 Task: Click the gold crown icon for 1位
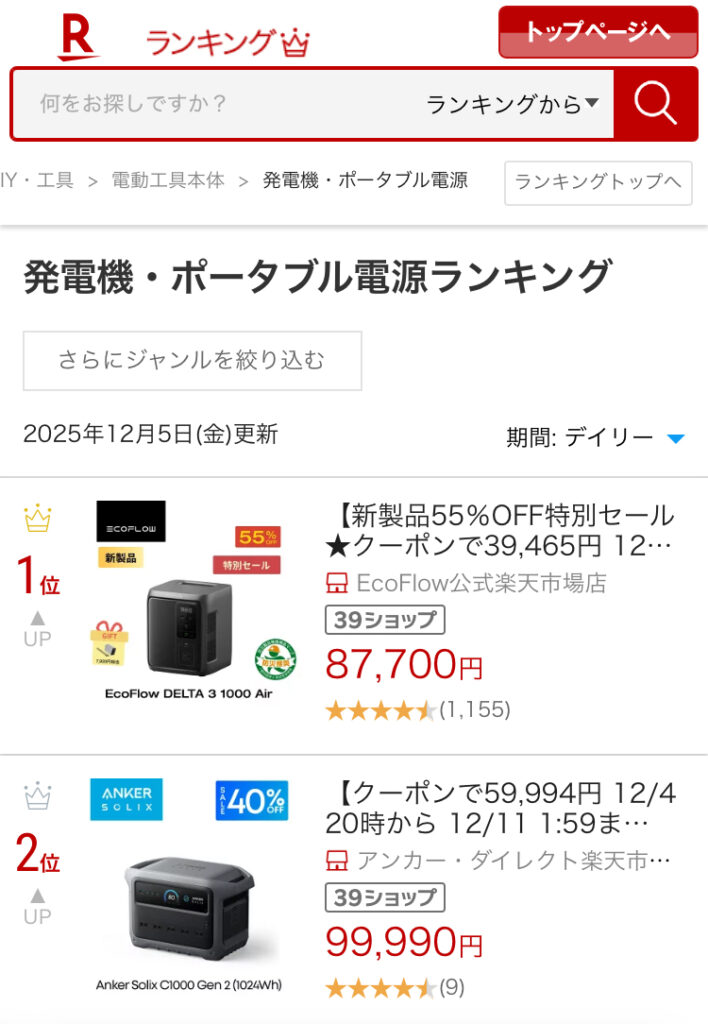pos(38,519)
